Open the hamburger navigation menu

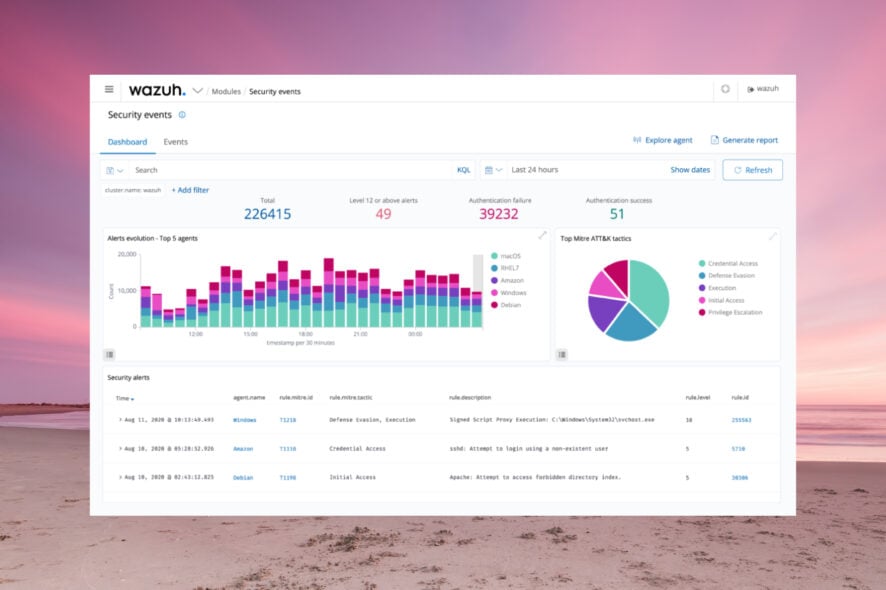point(109,89)
